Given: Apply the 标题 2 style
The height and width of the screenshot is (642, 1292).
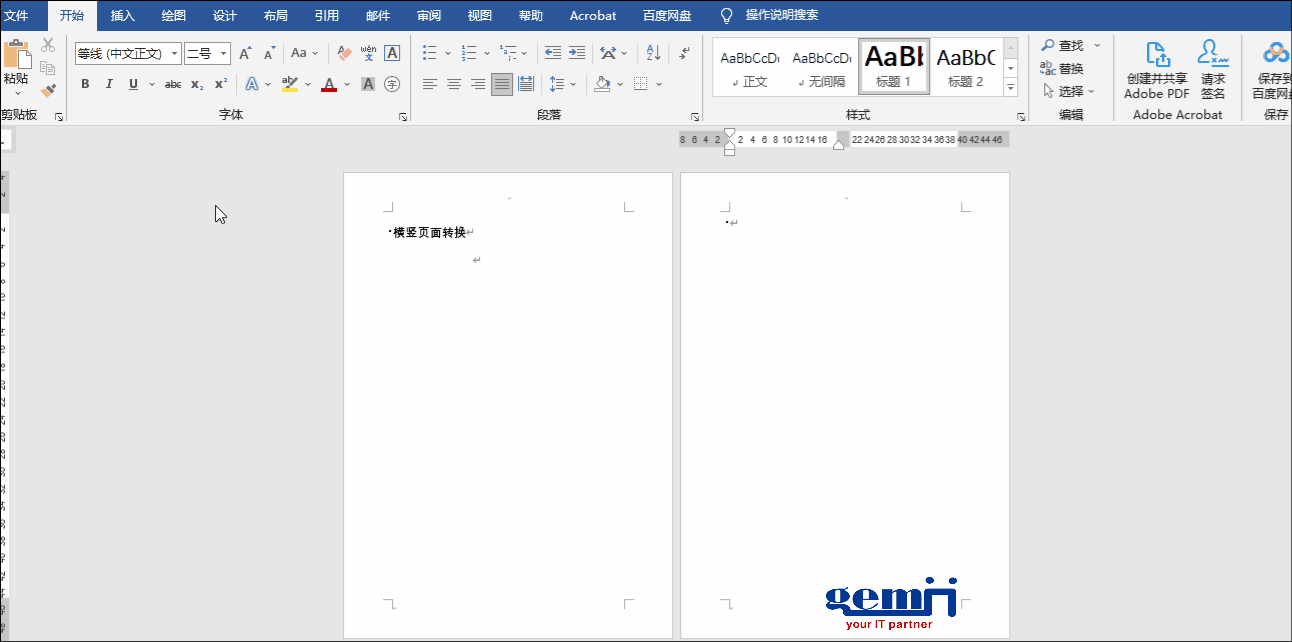Looking at the screenshot, I should pyautogui.click(x=965, y=66).
